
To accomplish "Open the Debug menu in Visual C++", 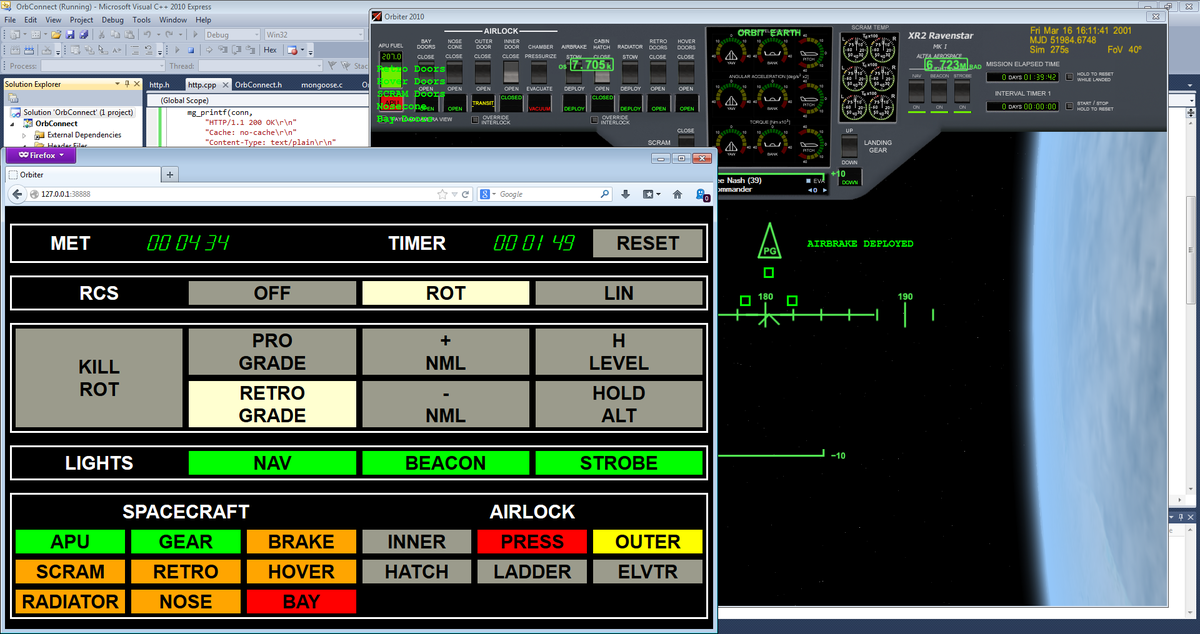I will tap(113, 19).
